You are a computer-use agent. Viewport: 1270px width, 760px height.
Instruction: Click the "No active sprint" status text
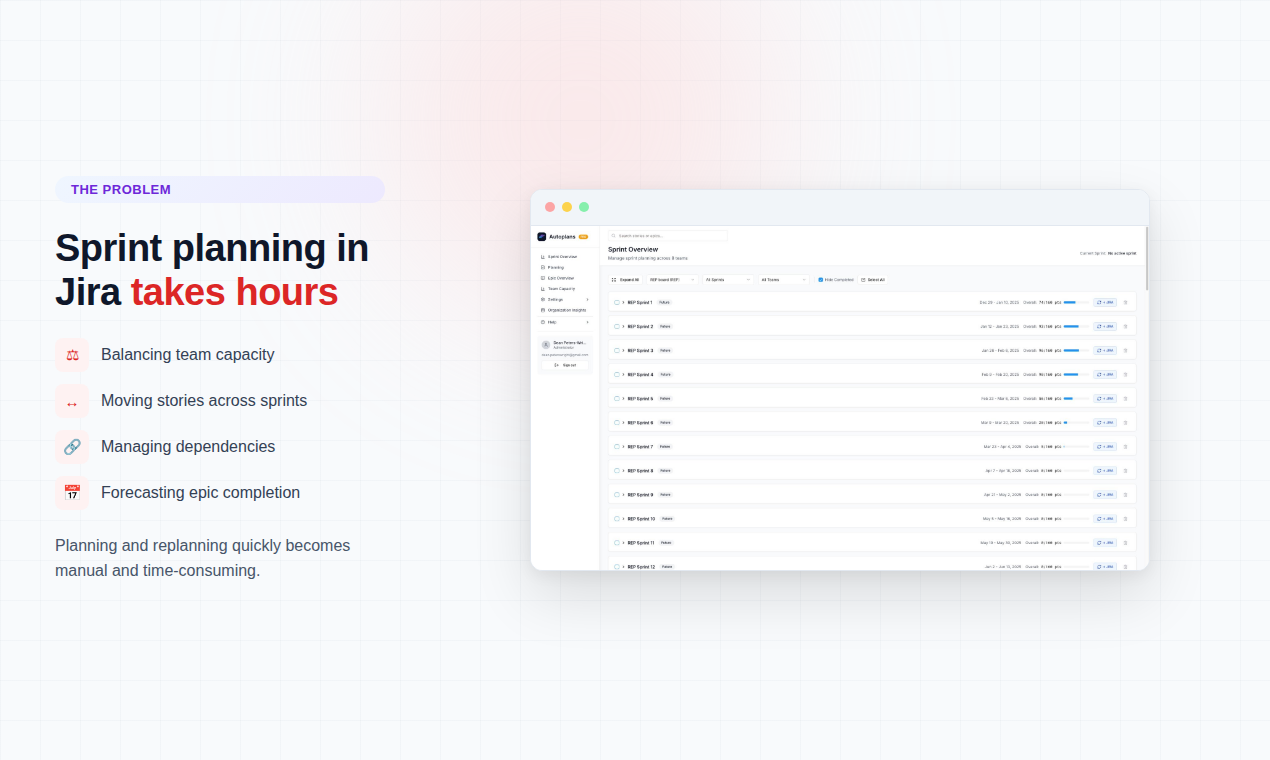click(1122, 253)
